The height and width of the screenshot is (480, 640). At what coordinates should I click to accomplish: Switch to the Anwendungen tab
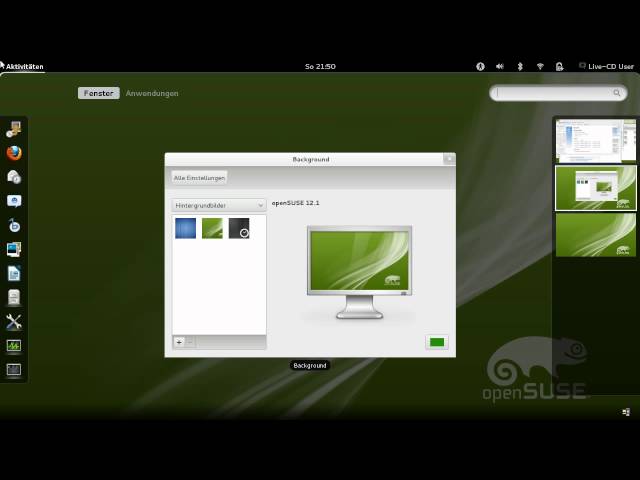[152, 93]
